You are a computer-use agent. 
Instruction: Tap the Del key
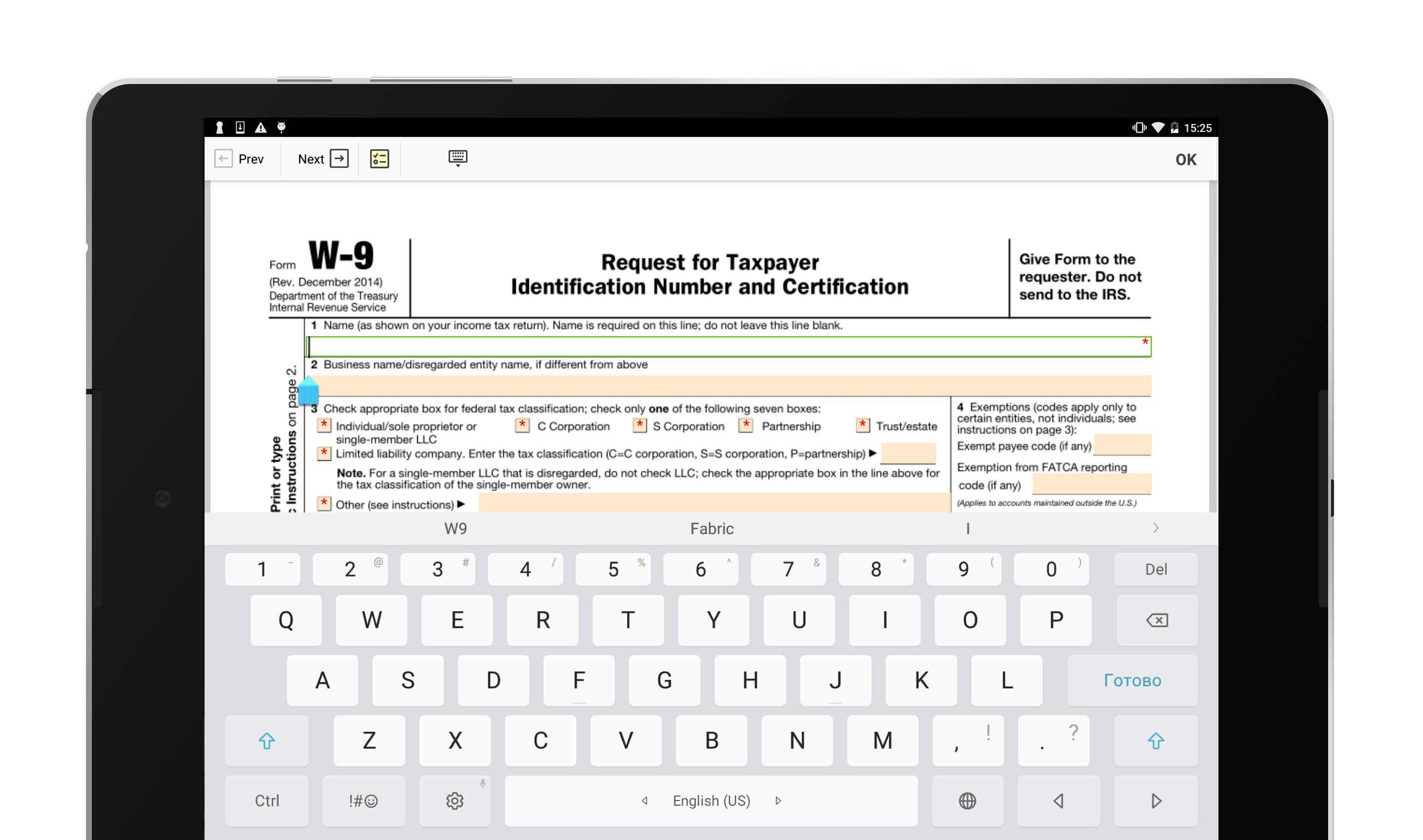pos(1155,569)
